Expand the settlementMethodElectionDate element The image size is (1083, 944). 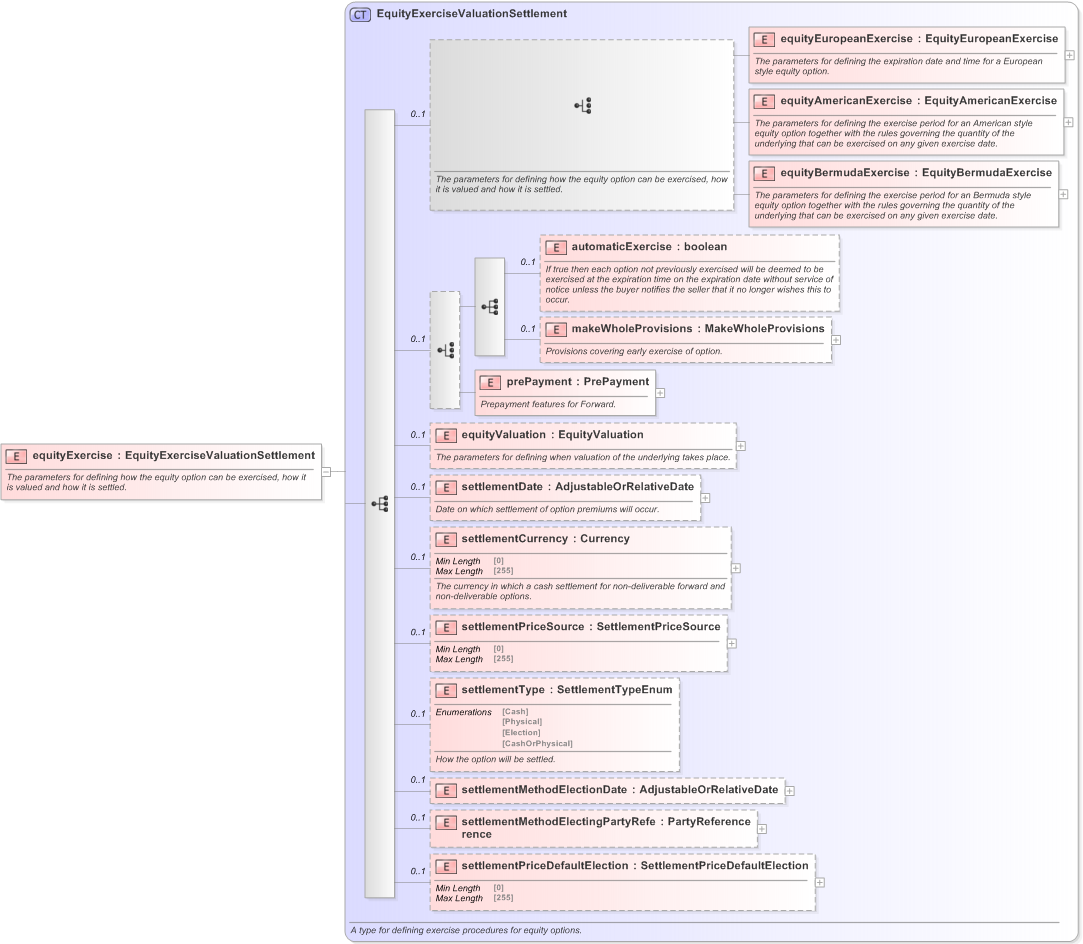coord(790,791)
